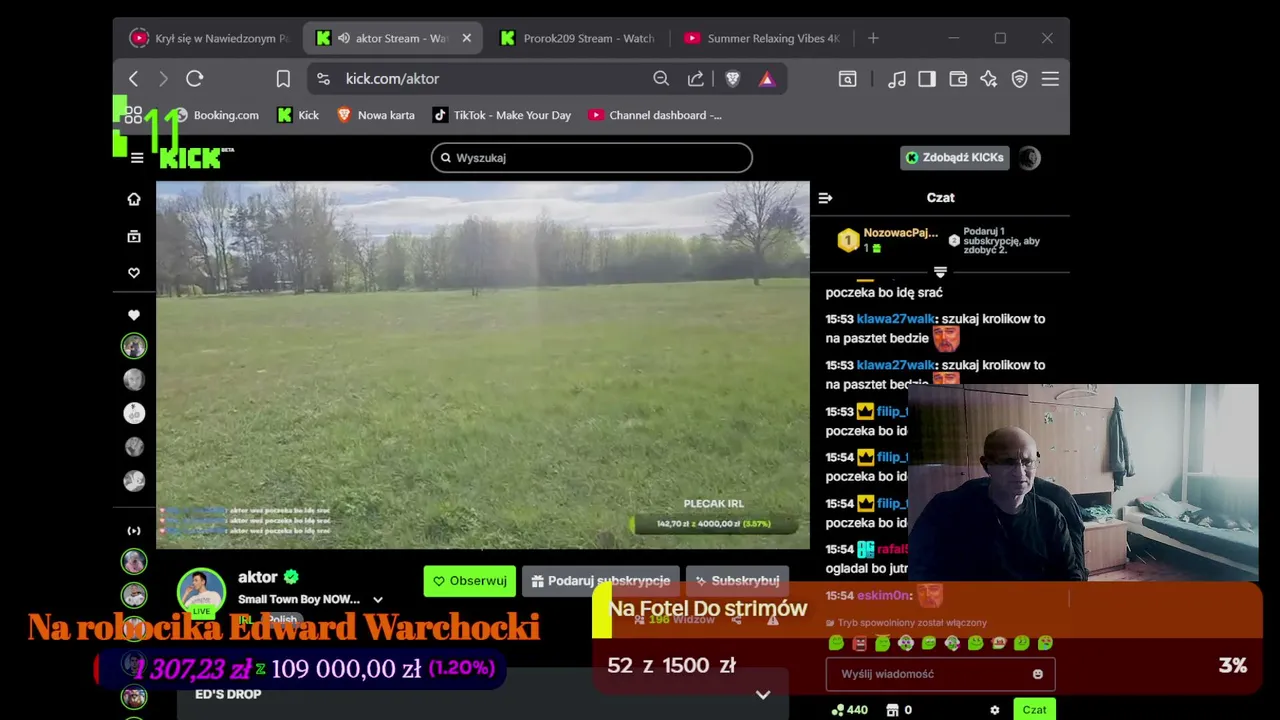Open the Brave Rewards triangle icon
Viewport: 1280px width, 720px height.
tap(767, 79)
